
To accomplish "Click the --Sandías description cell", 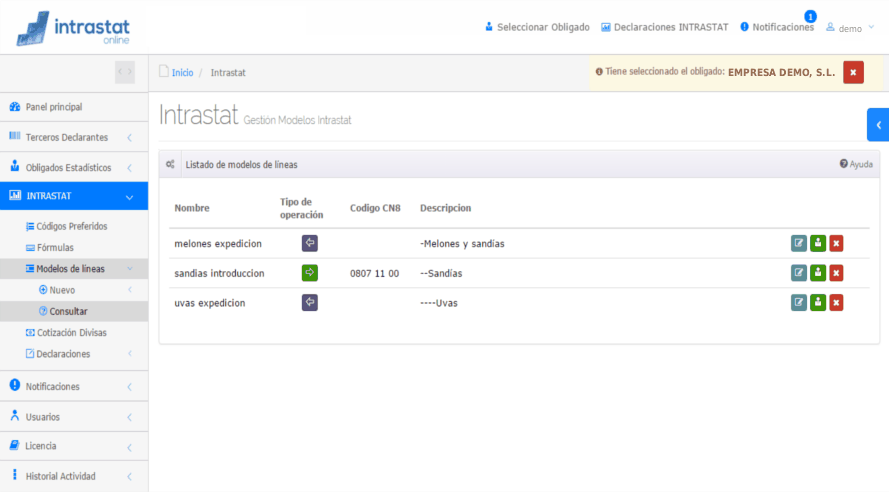I will [x=441, y=273].
